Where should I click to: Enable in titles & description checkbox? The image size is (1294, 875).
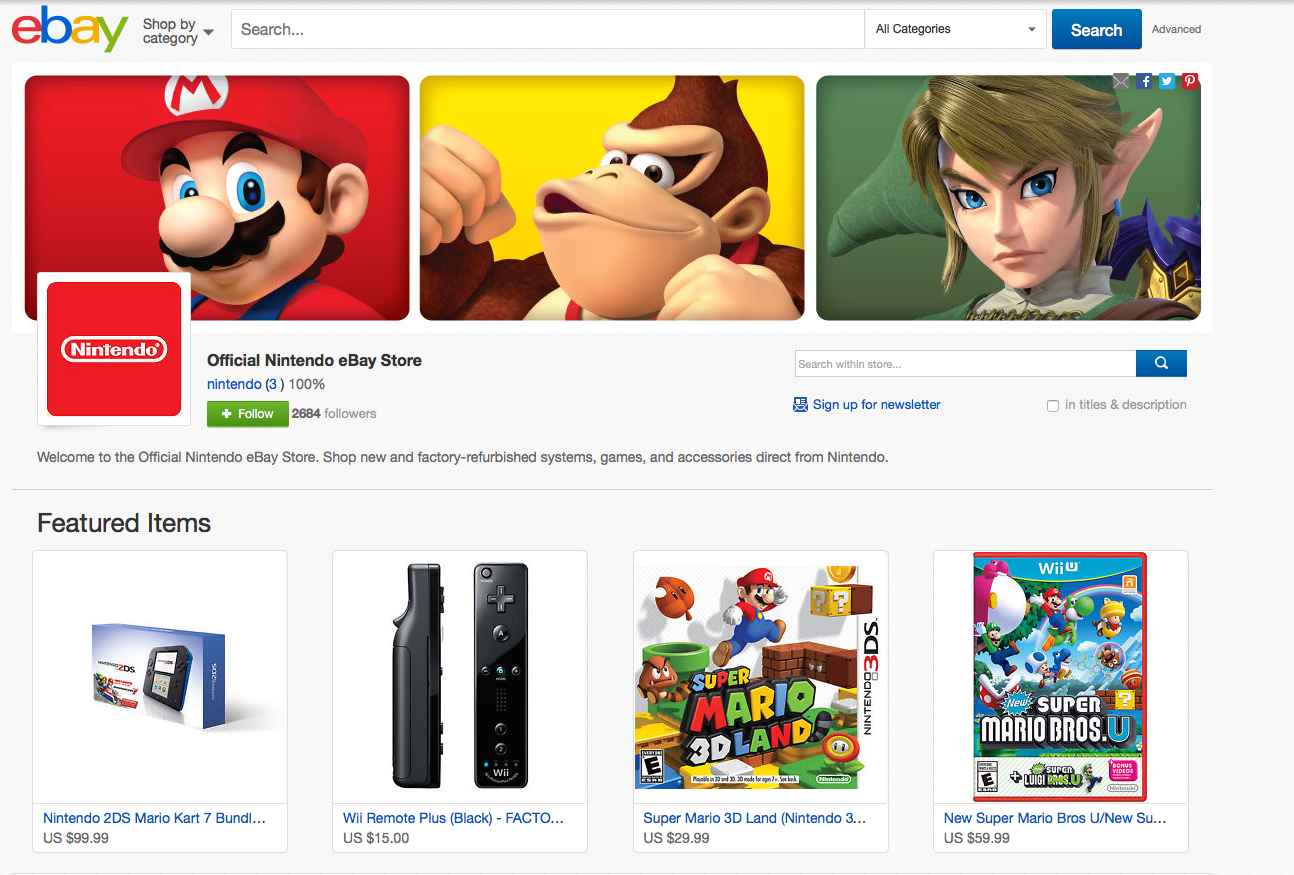[1053, 405]
